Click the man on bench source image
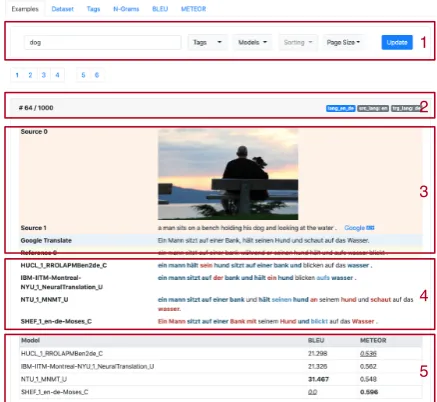This screenshot has height=402, width=437. [x=228, y=174]
